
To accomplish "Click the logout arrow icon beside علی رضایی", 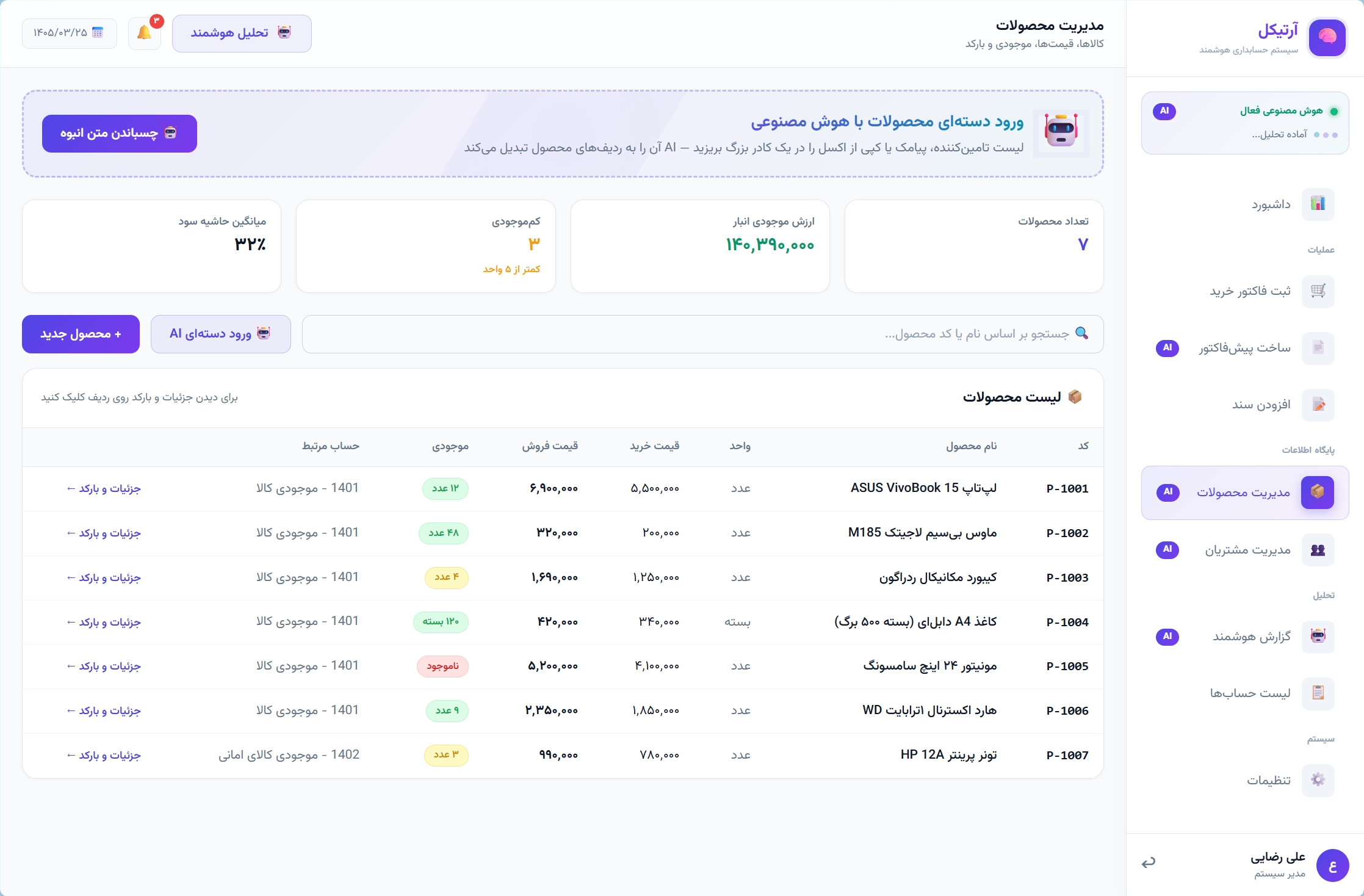I will pyautogui.click(x=1149, y=862).
